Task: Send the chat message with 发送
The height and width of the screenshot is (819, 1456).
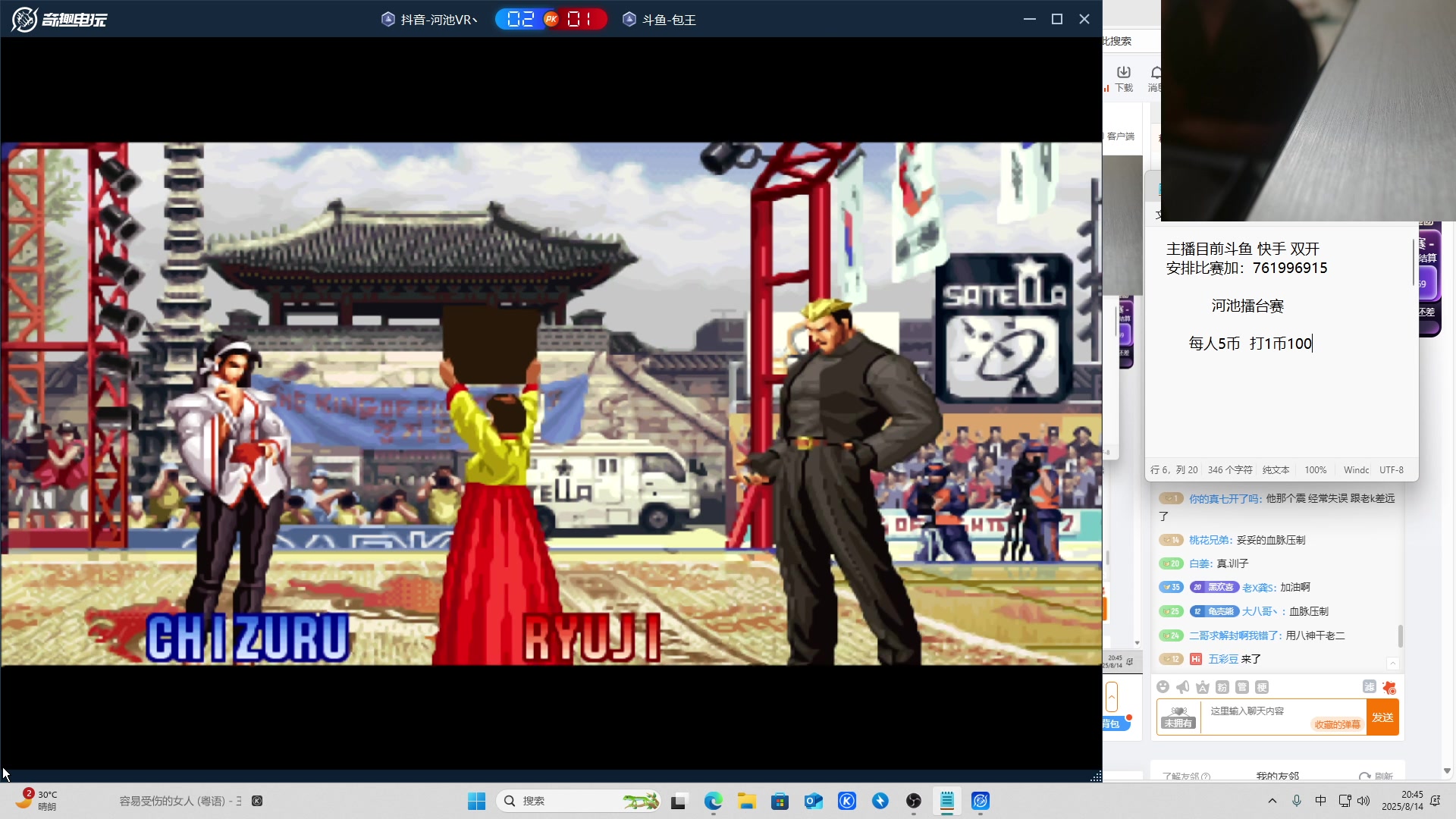Action: [1382, 717]
